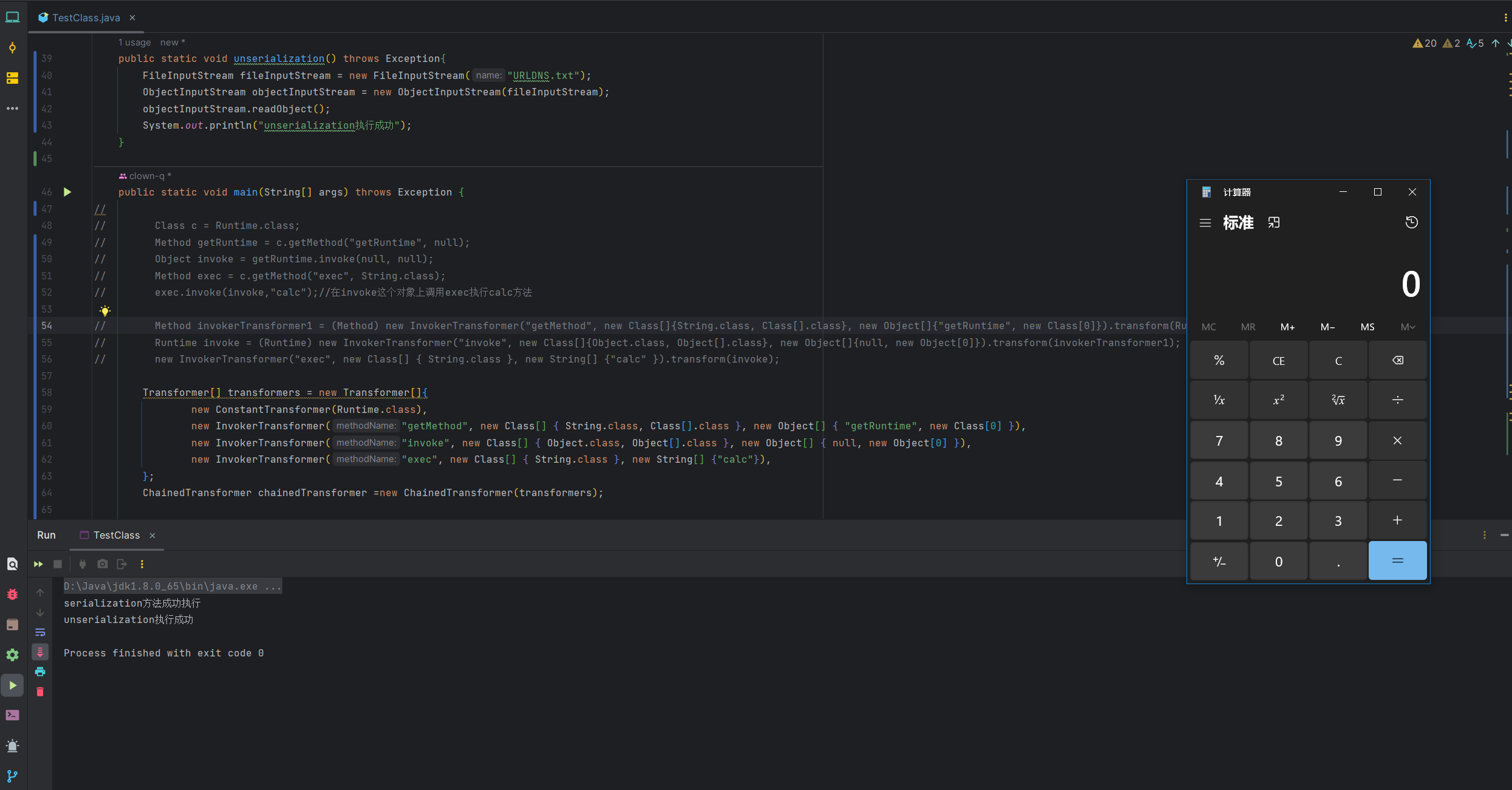Screen dimensions: 1512x790
Task: Open the calculator hamburger navigation menu
Action: 1205,223
